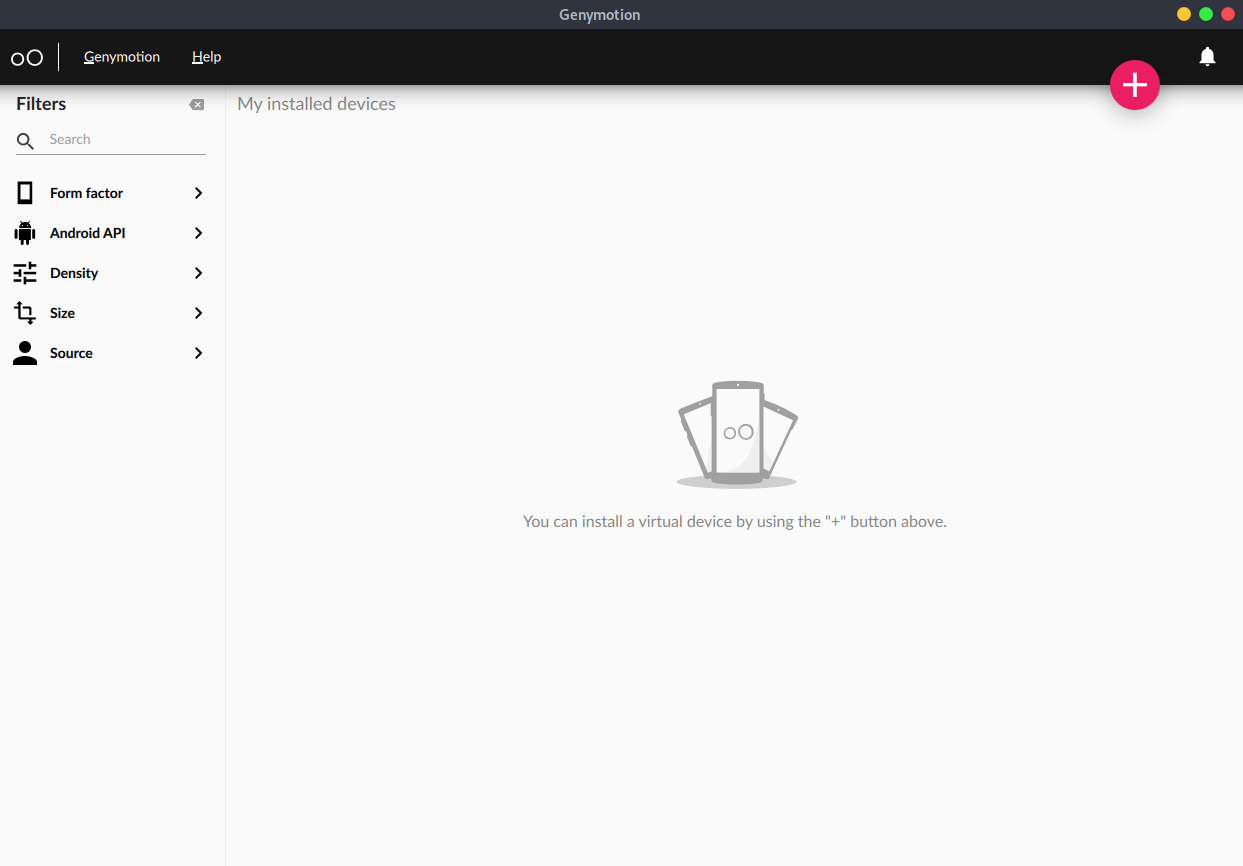Image resolution: width=1243 pixels, height=866 pixels.
Task: Click the Filters heading
Action: point(41,104)
